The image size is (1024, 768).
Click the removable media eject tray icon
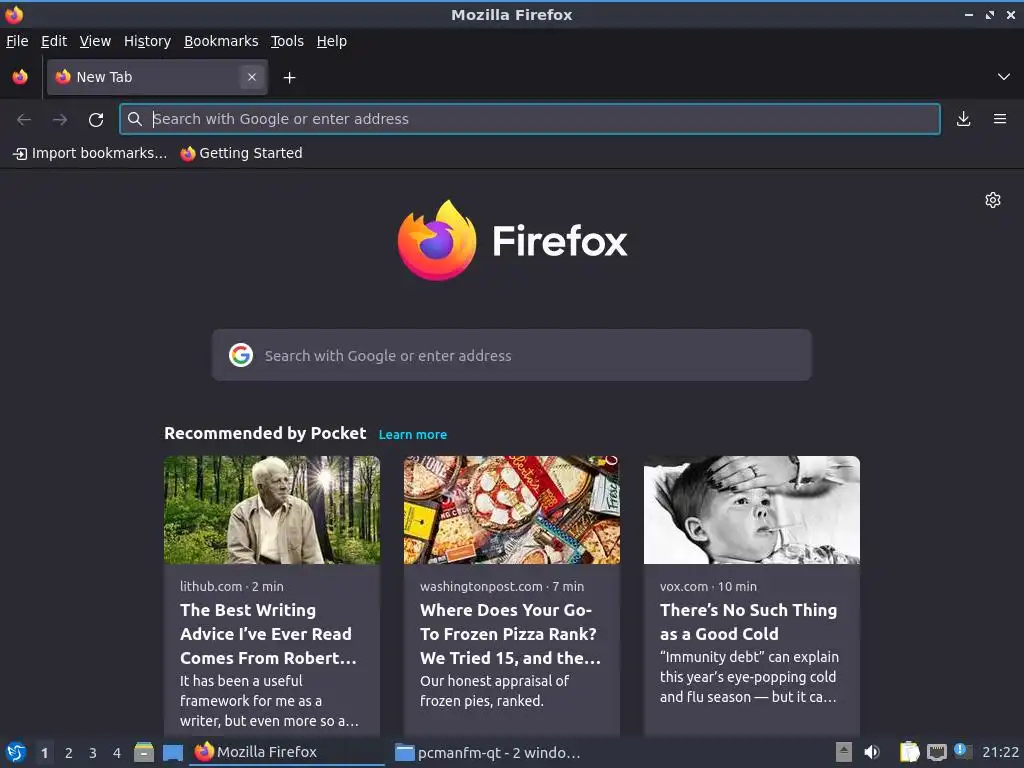tap(844, 752)
